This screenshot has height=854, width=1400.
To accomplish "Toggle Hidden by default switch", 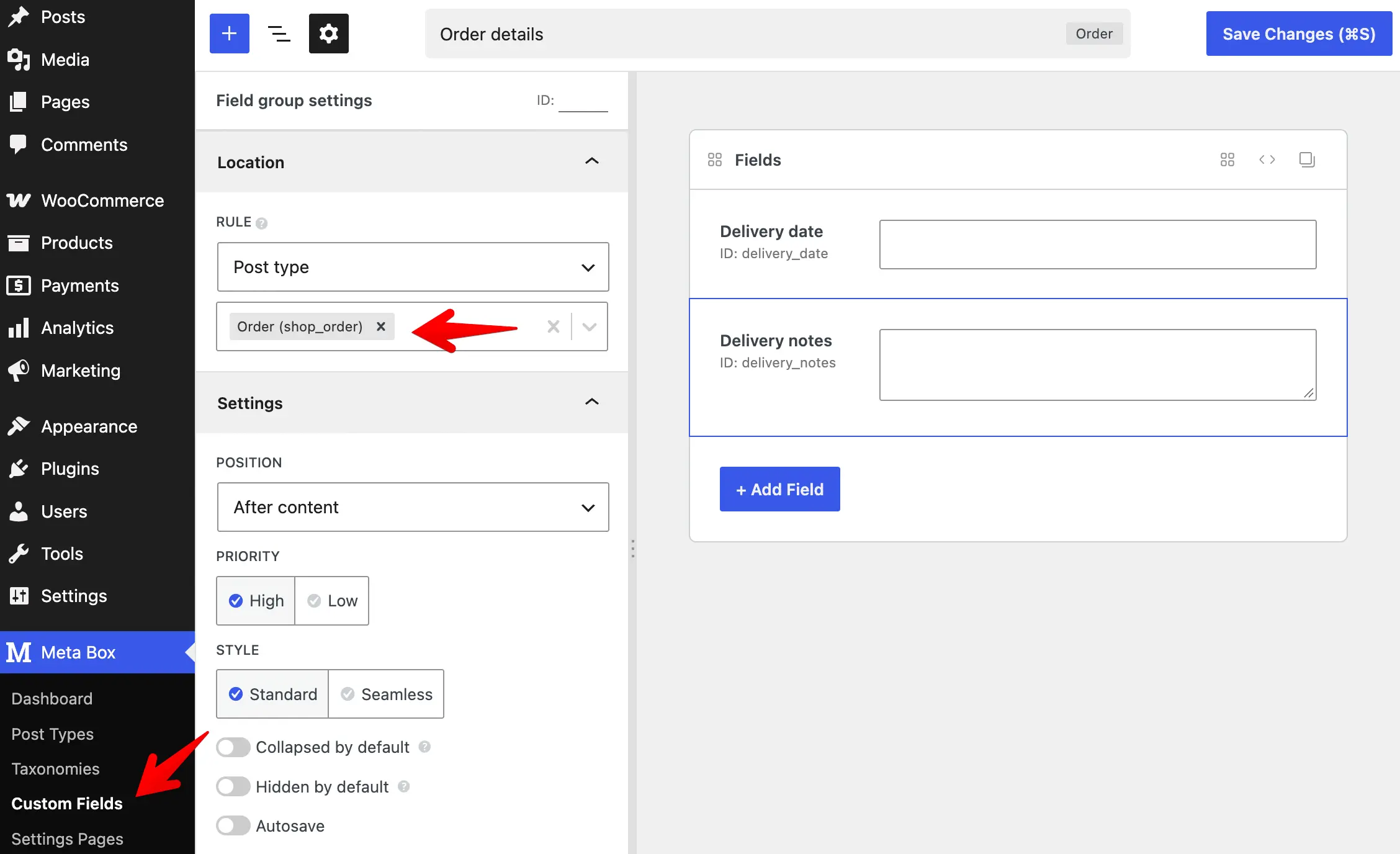I will 233,787.
